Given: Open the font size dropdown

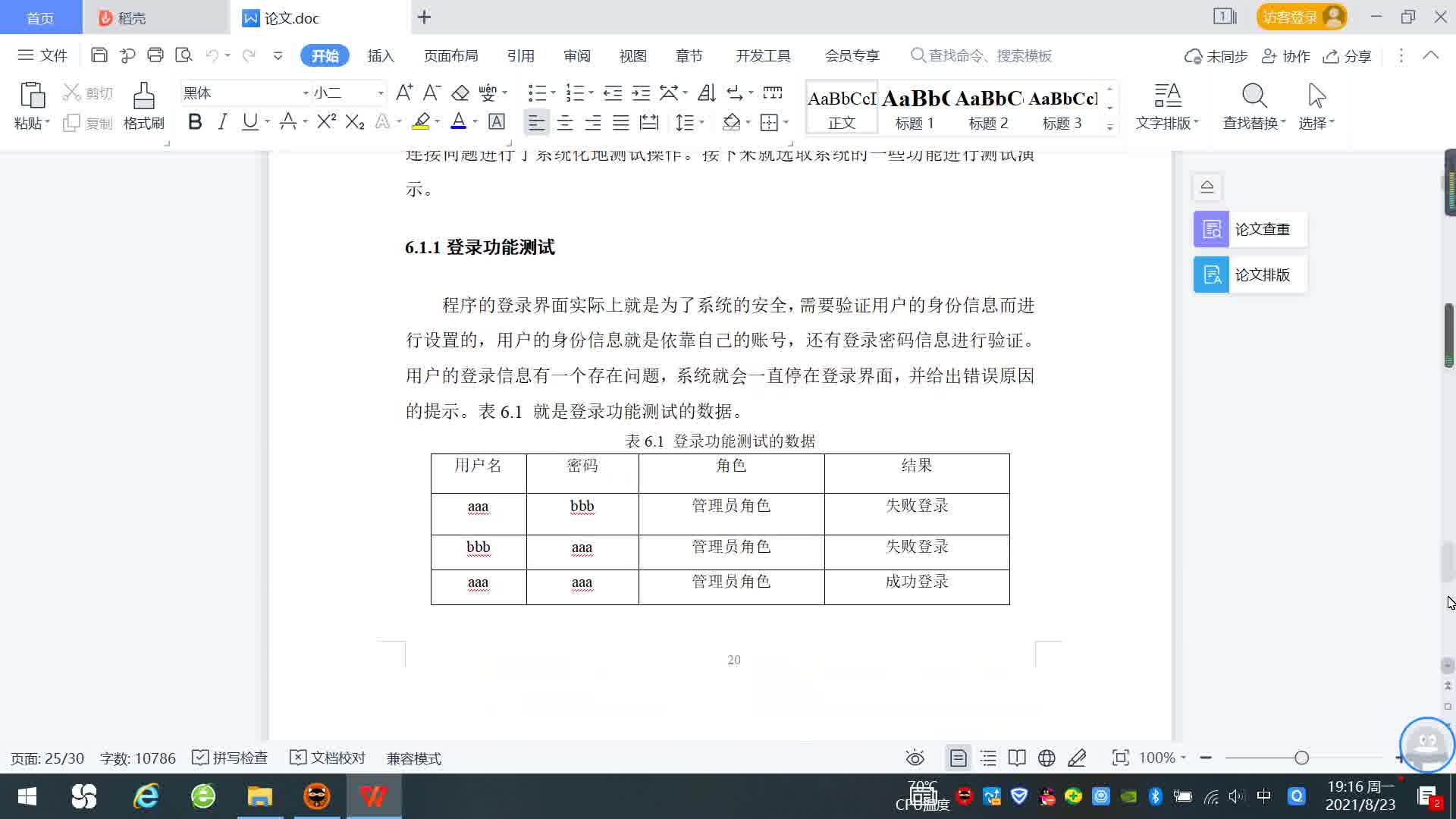Looking at the screenshot, I should (381, 93).
